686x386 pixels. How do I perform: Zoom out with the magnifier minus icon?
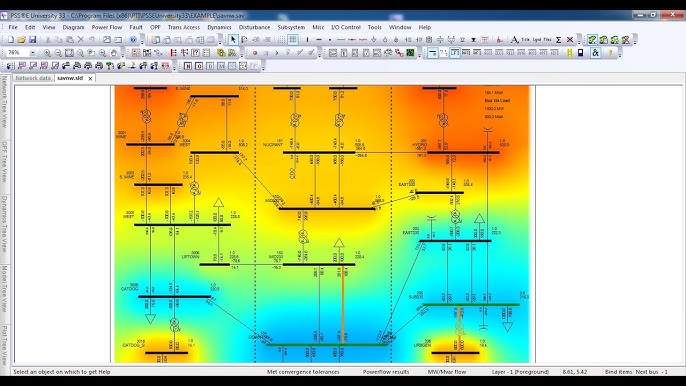58,53
